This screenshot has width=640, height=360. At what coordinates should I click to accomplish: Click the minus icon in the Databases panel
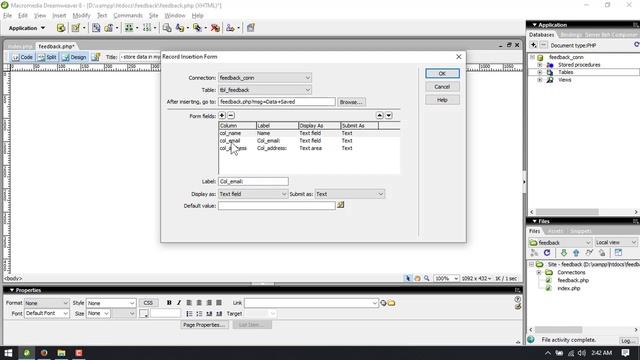[x=543, y=45]
